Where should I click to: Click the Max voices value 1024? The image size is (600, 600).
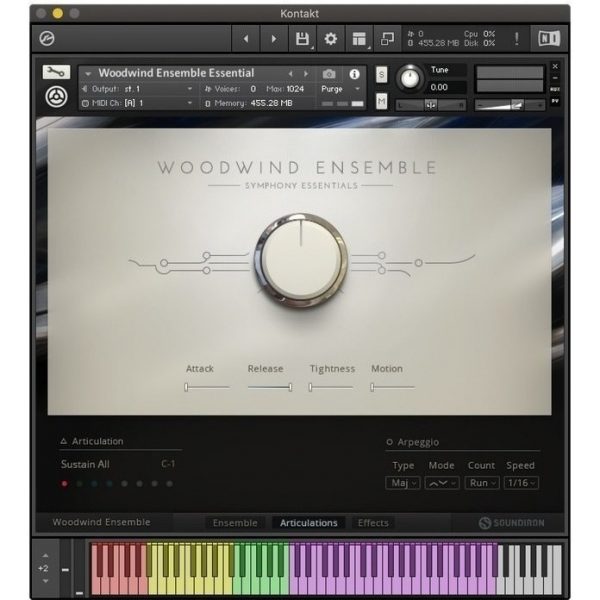295,89
